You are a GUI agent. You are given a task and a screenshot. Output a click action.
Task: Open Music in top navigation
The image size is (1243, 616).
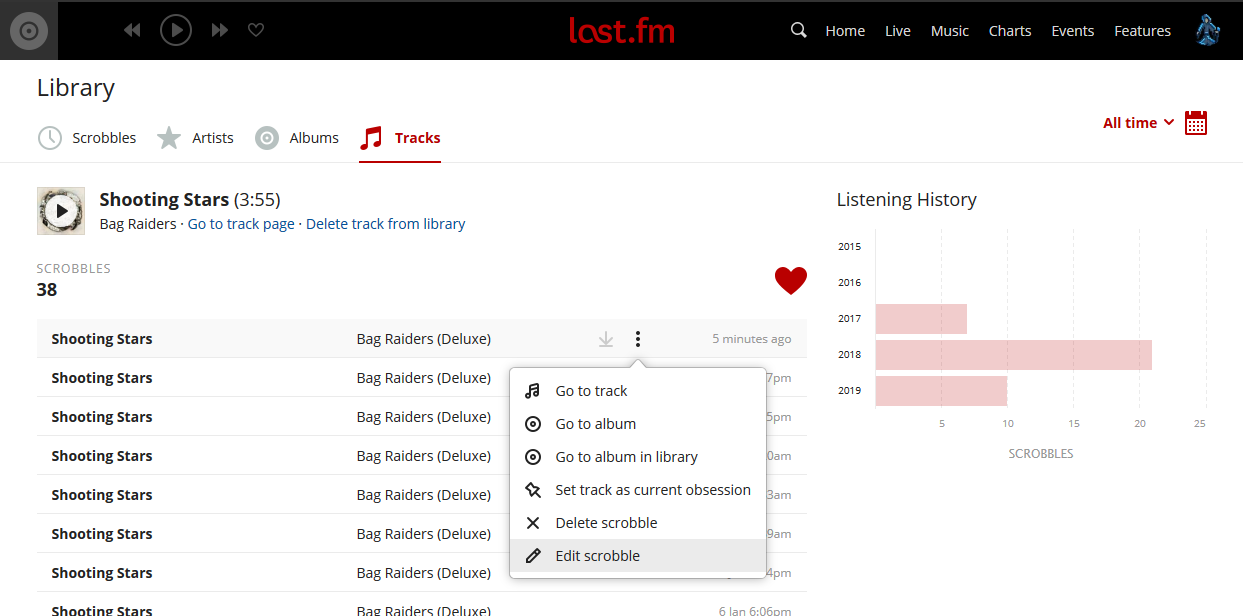949,31
